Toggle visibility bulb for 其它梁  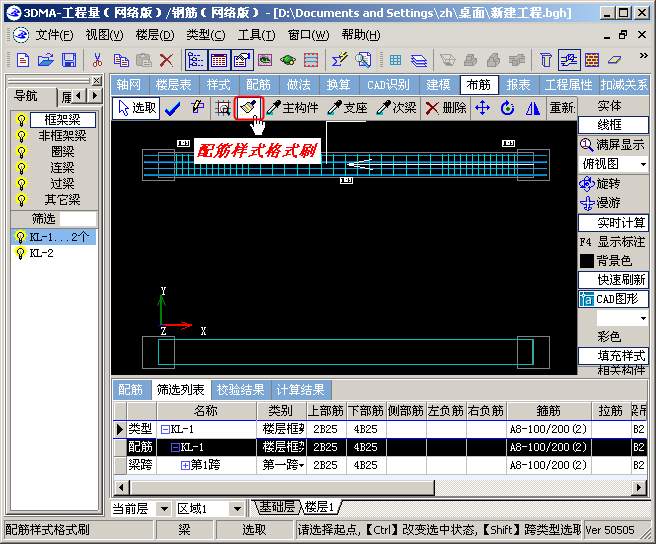pos(21,200)
